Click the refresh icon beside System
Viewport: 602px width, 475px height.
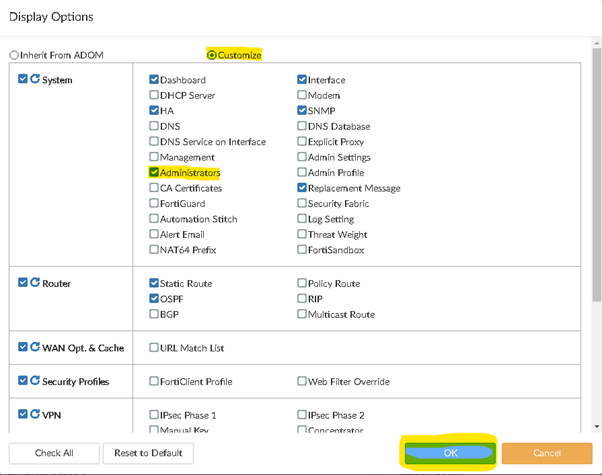pyautogui.click(x=35, y=80)
